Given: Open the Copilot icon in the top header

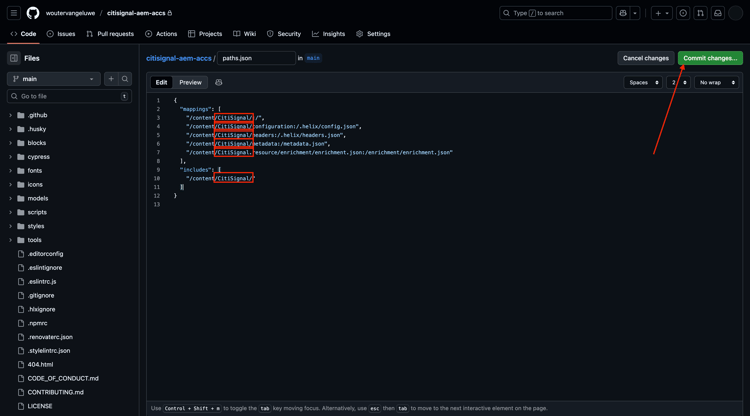Looking at the screenshot, I should [x=623, y=13].
